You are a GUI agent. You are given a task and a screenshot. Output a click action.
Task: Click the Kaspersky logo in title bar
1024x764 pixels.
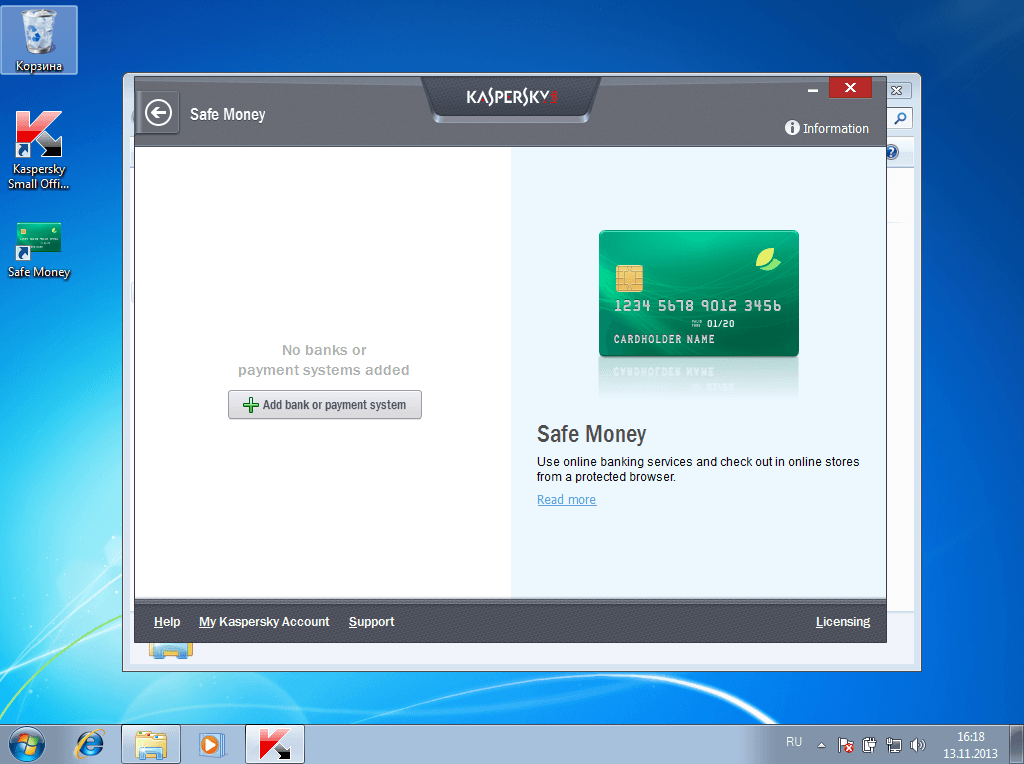click(x=511, y=97)
